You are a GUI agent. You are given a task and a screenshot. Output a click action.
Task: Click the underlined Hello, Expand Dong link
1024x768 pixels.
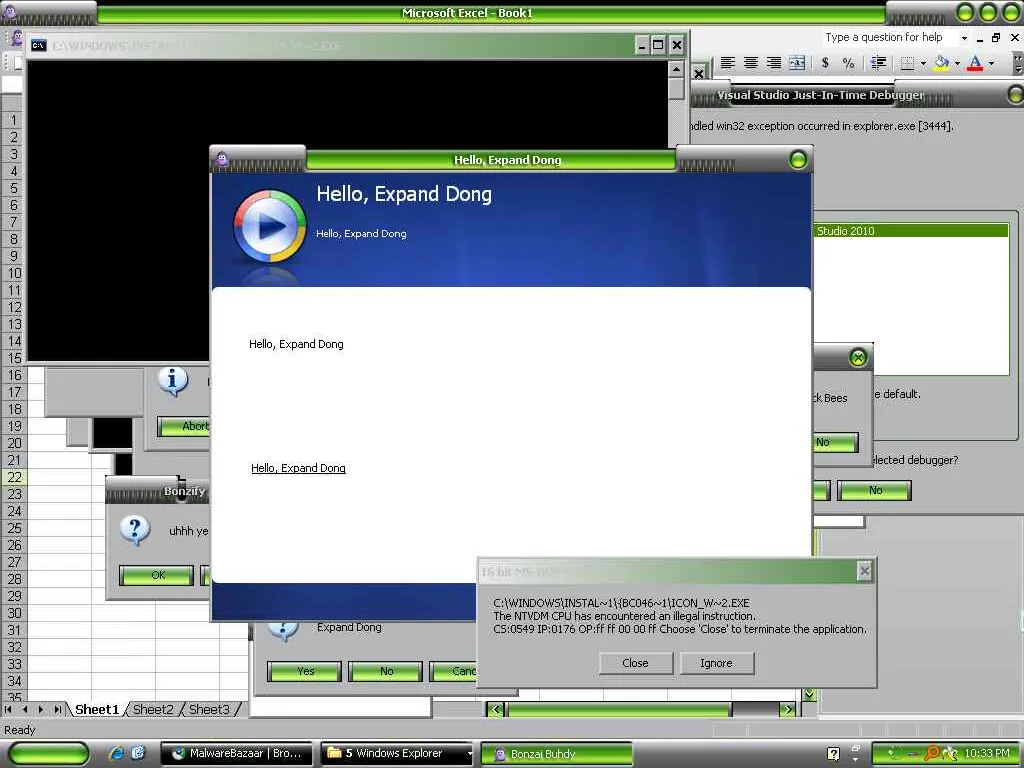pos(298,468)
